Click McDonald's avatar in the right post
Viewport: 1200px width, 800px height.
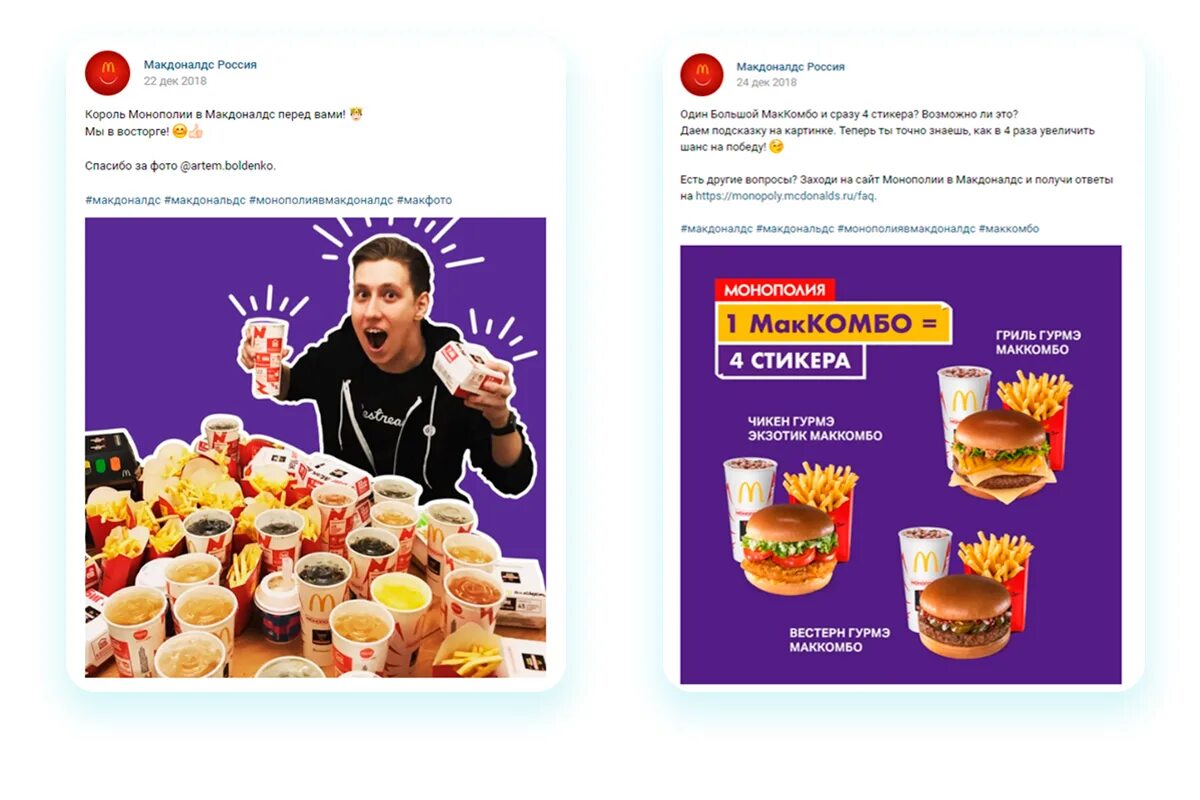(702, 75)
